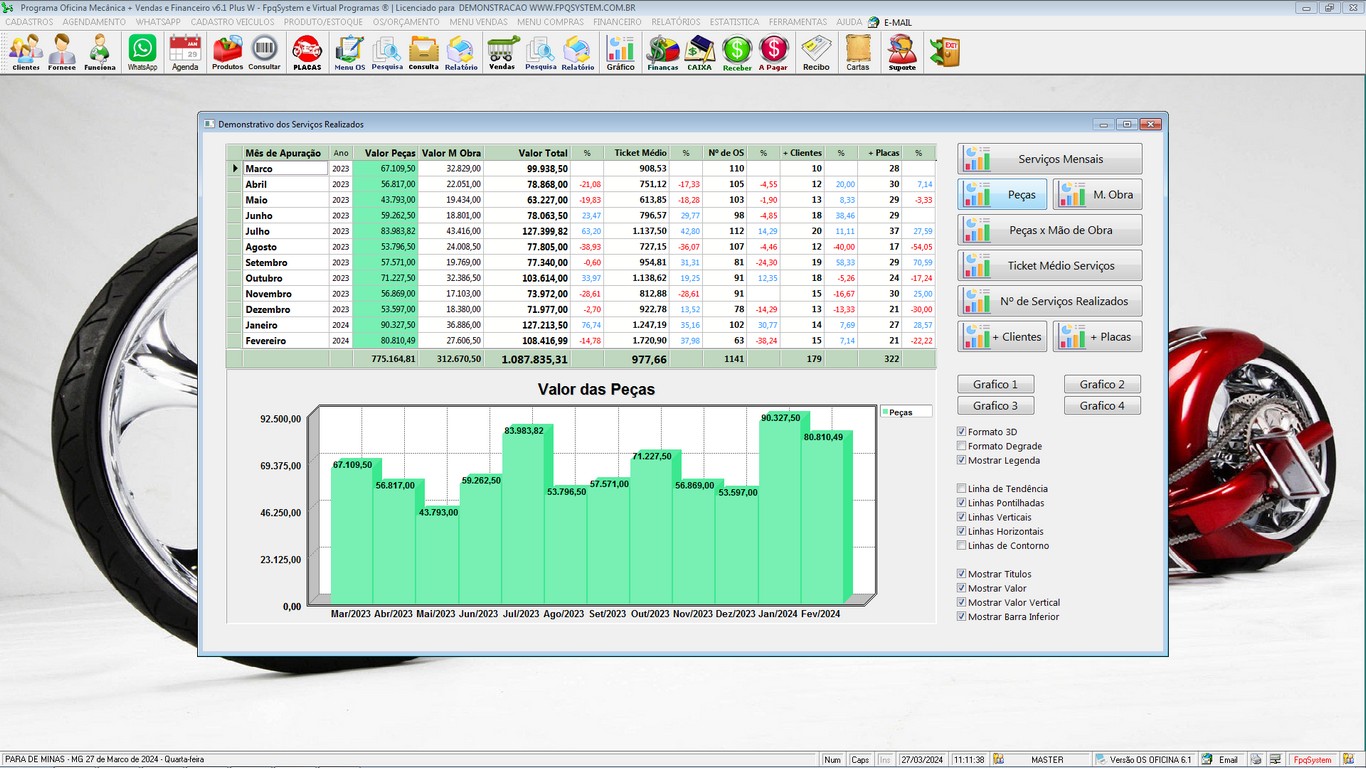Select the Marco row month cell
The height and width of the screenshot is (768, 1366).
coord(286,169)
